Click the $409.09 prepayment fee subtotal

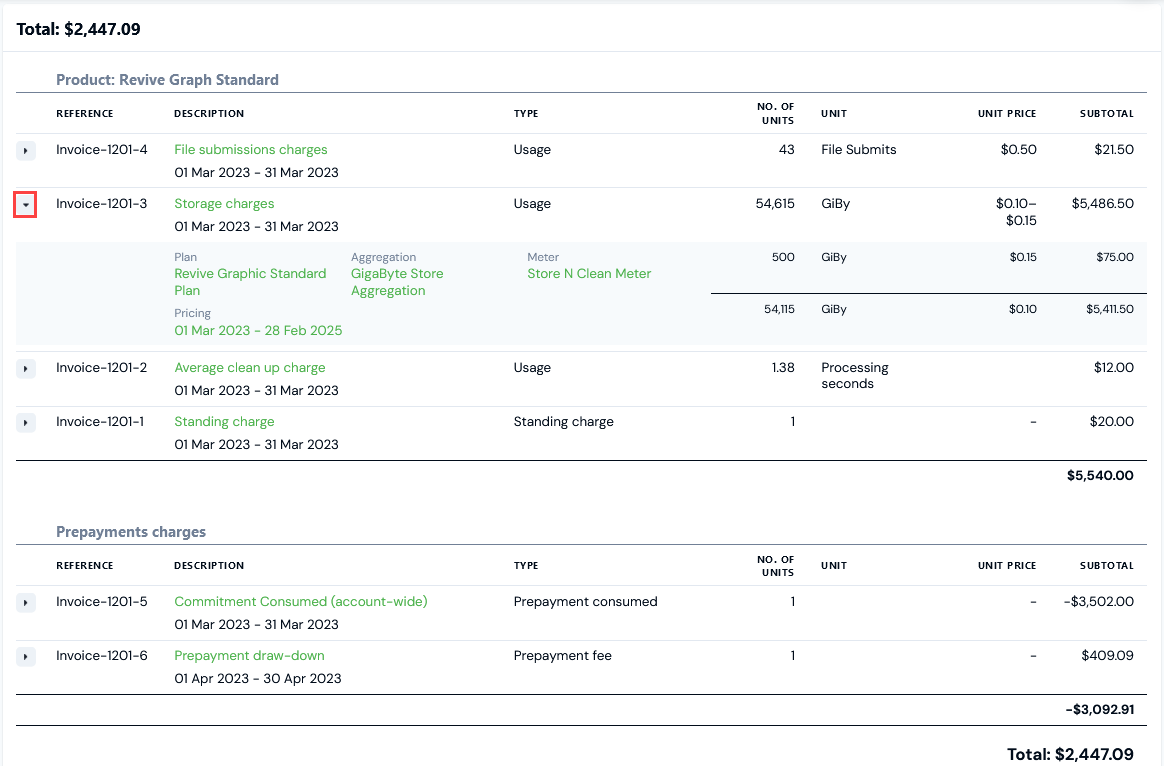pyautogui.click(x=1108, y=655)
